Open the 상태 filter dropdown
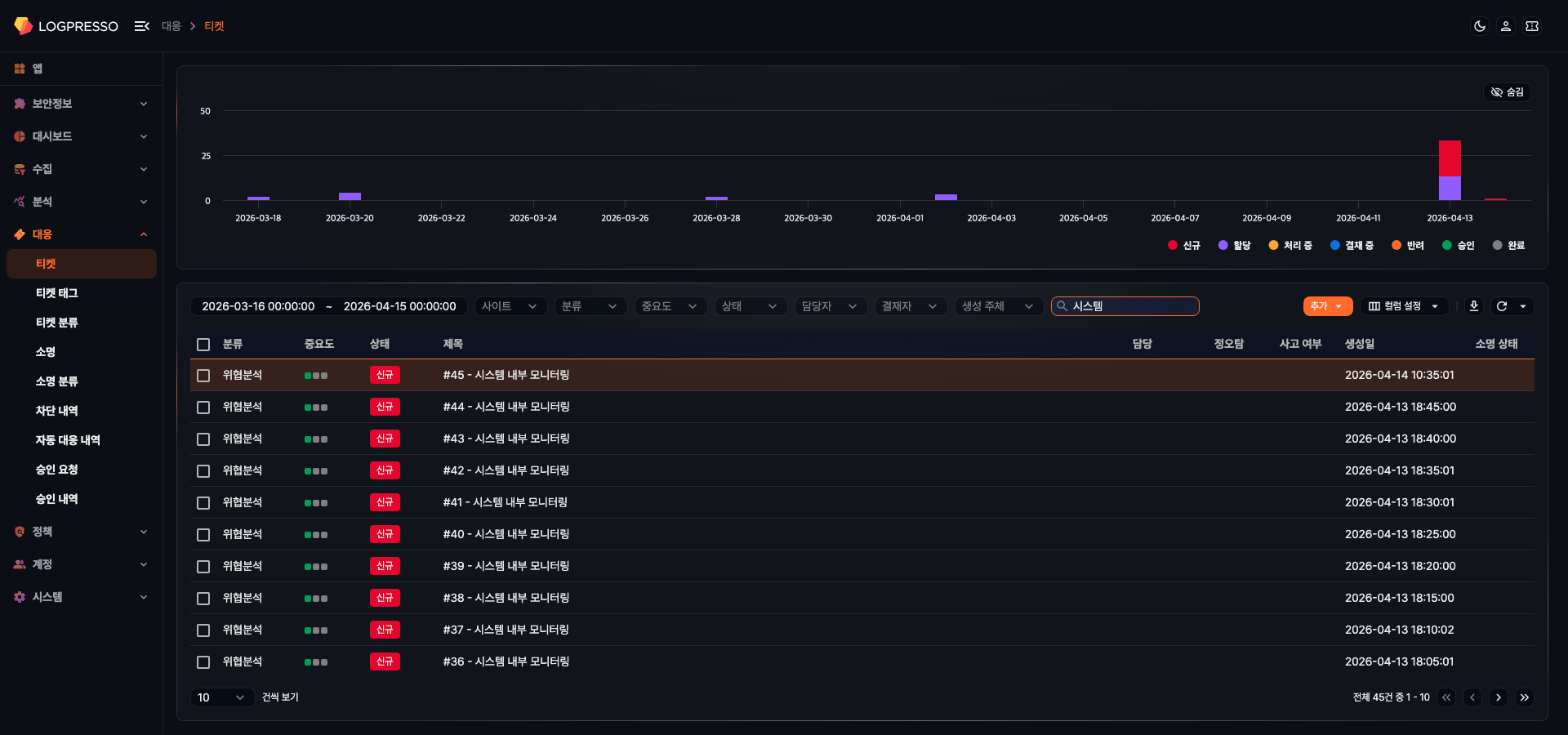 pos(749,306)
